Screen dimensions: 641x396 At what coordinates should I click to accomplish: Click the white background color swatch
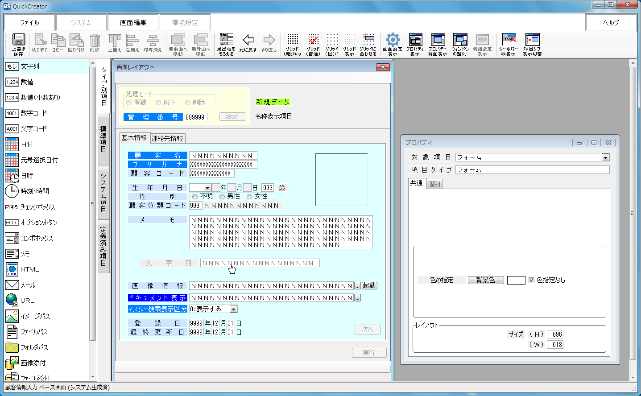tap(516, 280)
